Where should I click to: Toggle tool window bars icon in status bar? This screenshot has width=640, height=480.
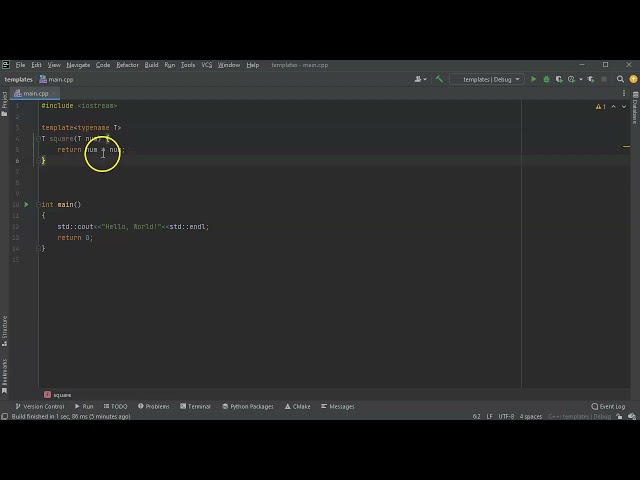pyautogui.click(x=4, y=416)
